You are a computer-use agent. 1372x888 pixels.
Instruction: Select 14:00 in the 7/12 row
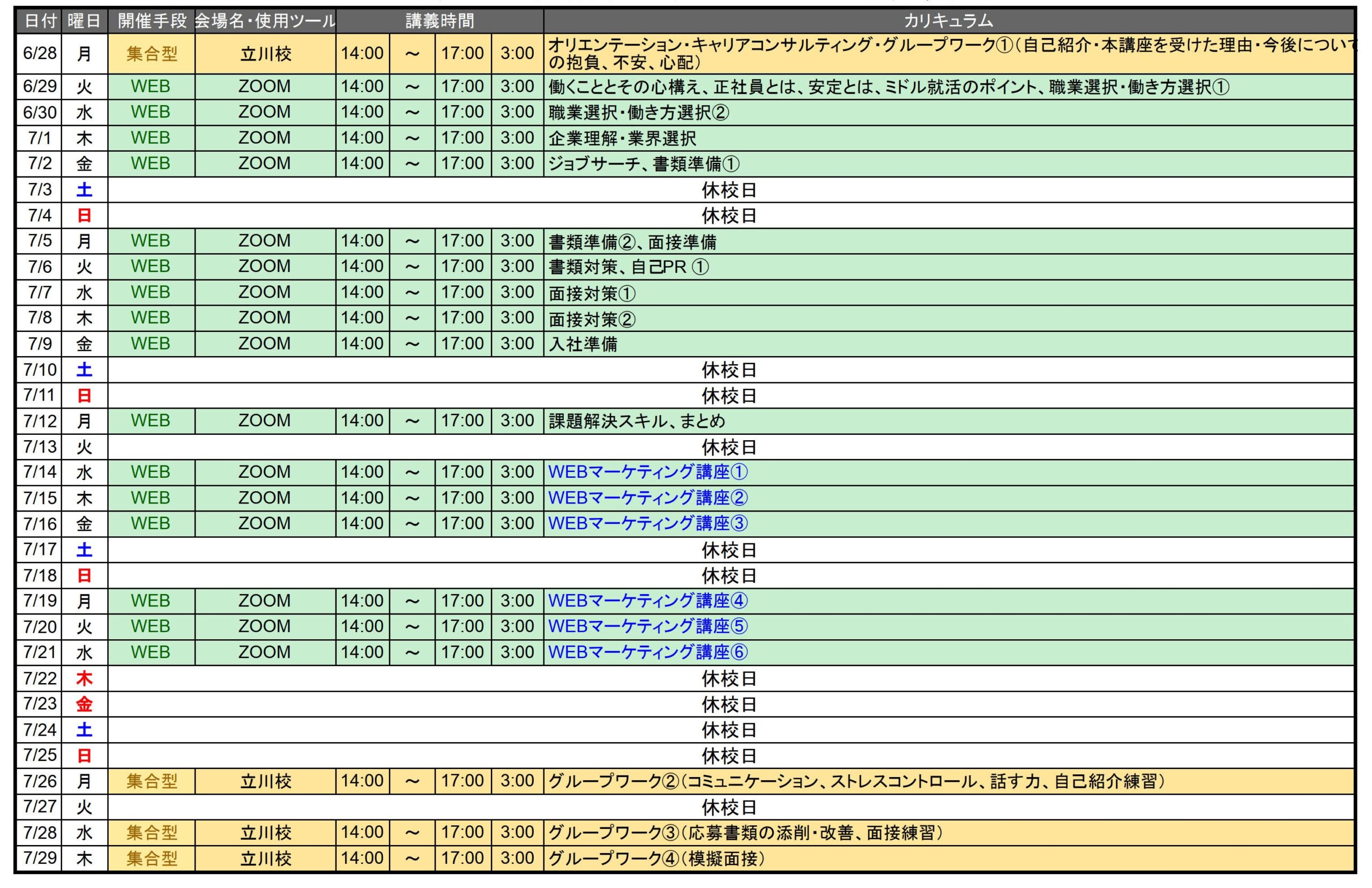362,421
